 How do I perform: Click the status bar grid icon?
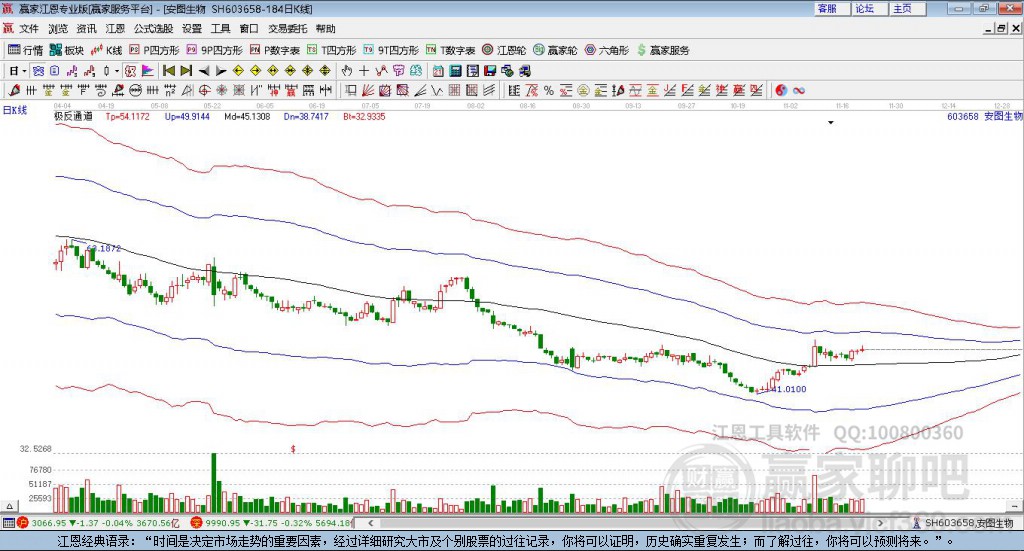pos(8,522)
